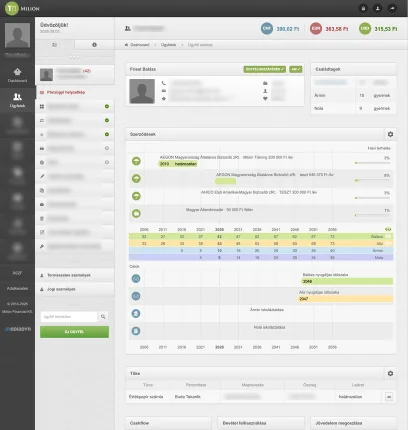The width and height of the screenshot is (408, 430).
Task: Switch to the list-view tab under the greeting
Action: tap(55, 45)
